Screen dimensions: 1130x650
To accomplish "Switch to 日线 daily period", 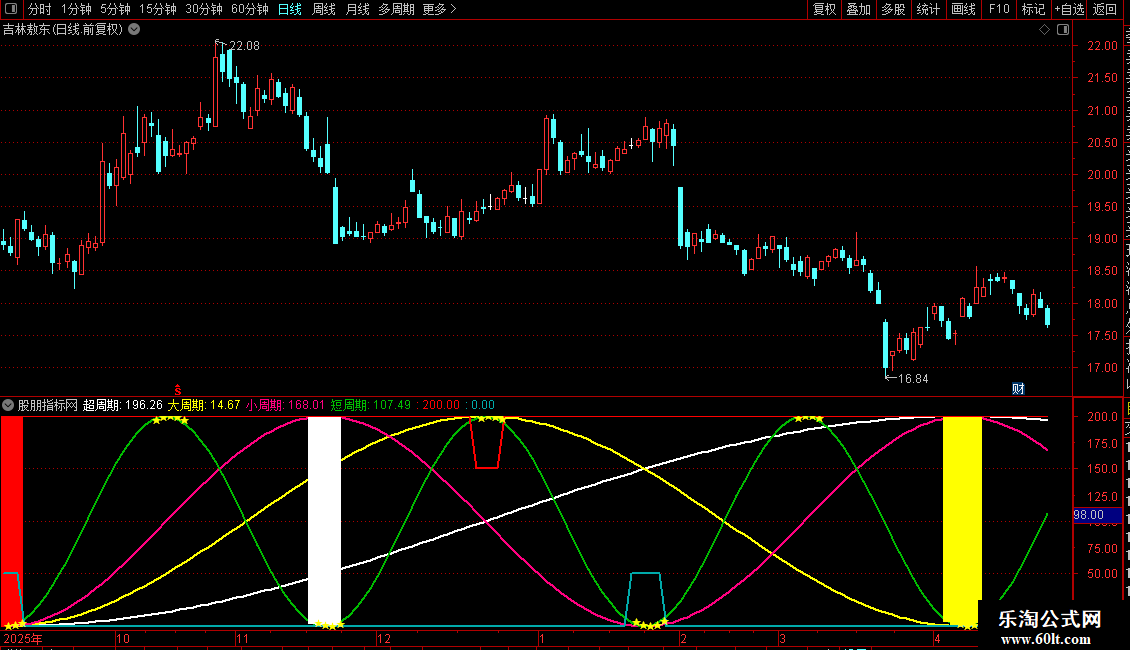I will click(290, 9).
